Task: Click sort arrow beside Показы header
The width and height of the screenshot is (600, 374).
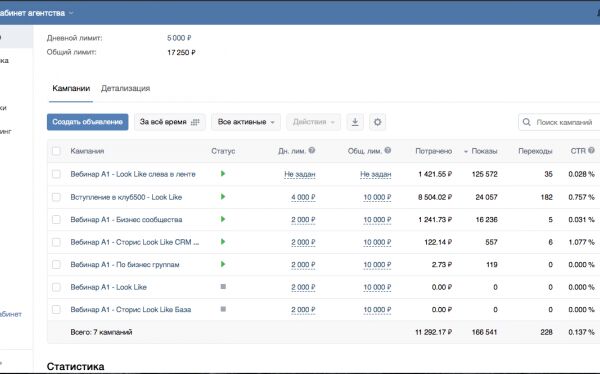Action: (466, 152)
